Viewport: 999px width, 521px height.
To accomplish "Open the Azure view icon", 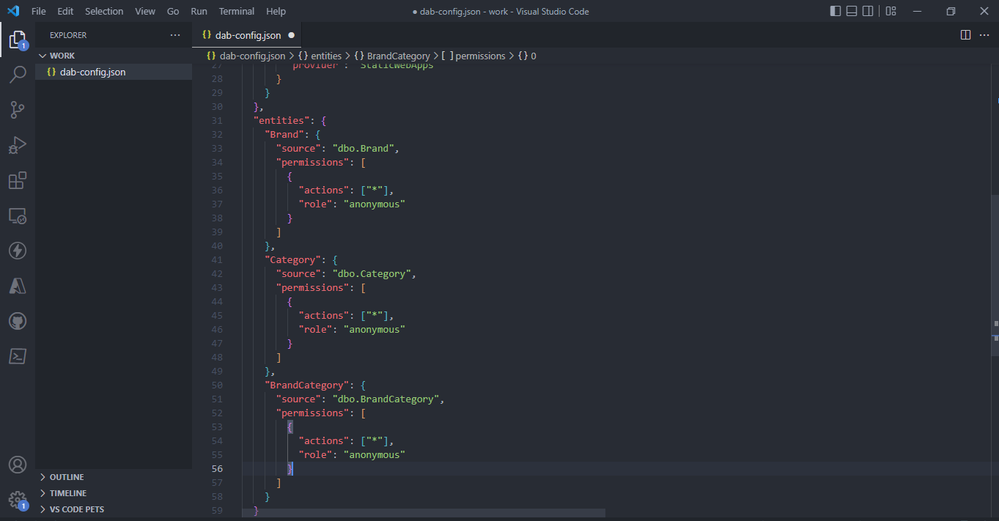I will [x=17, y=286].
